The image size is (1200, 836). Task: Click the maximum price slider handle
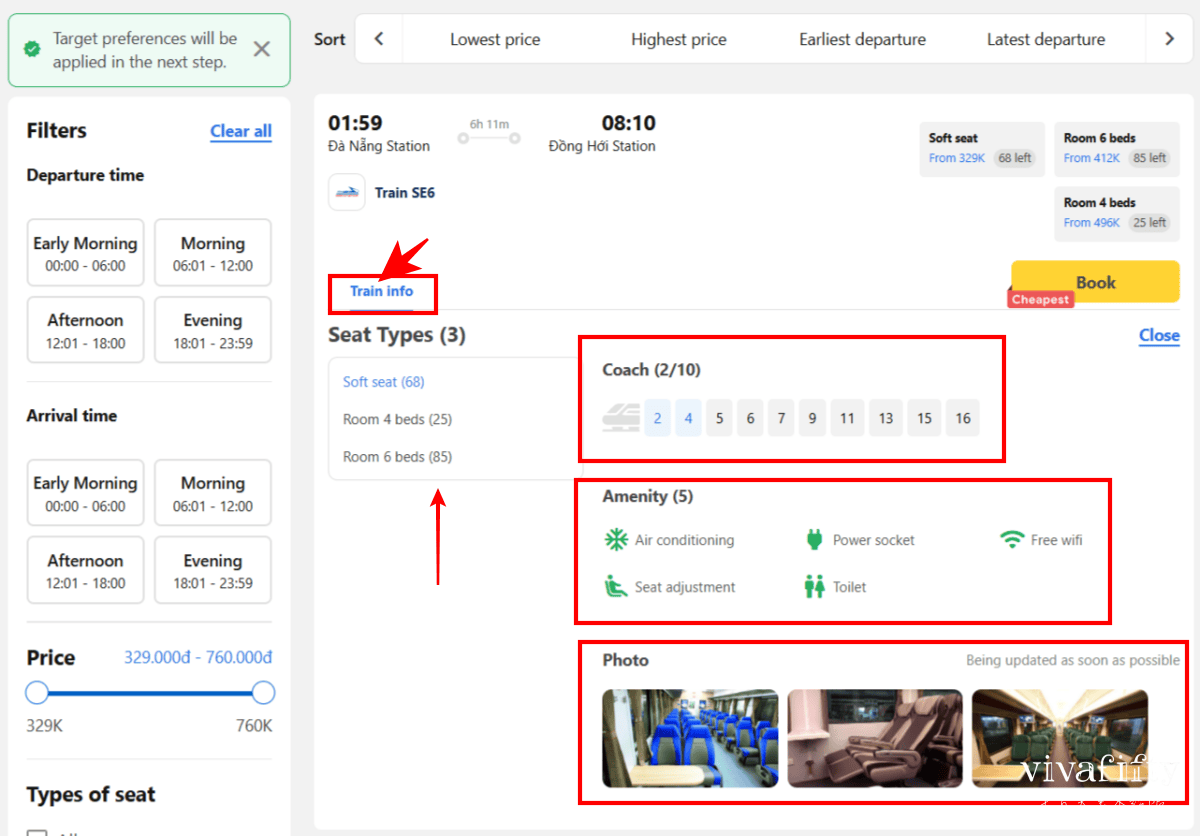263,693
